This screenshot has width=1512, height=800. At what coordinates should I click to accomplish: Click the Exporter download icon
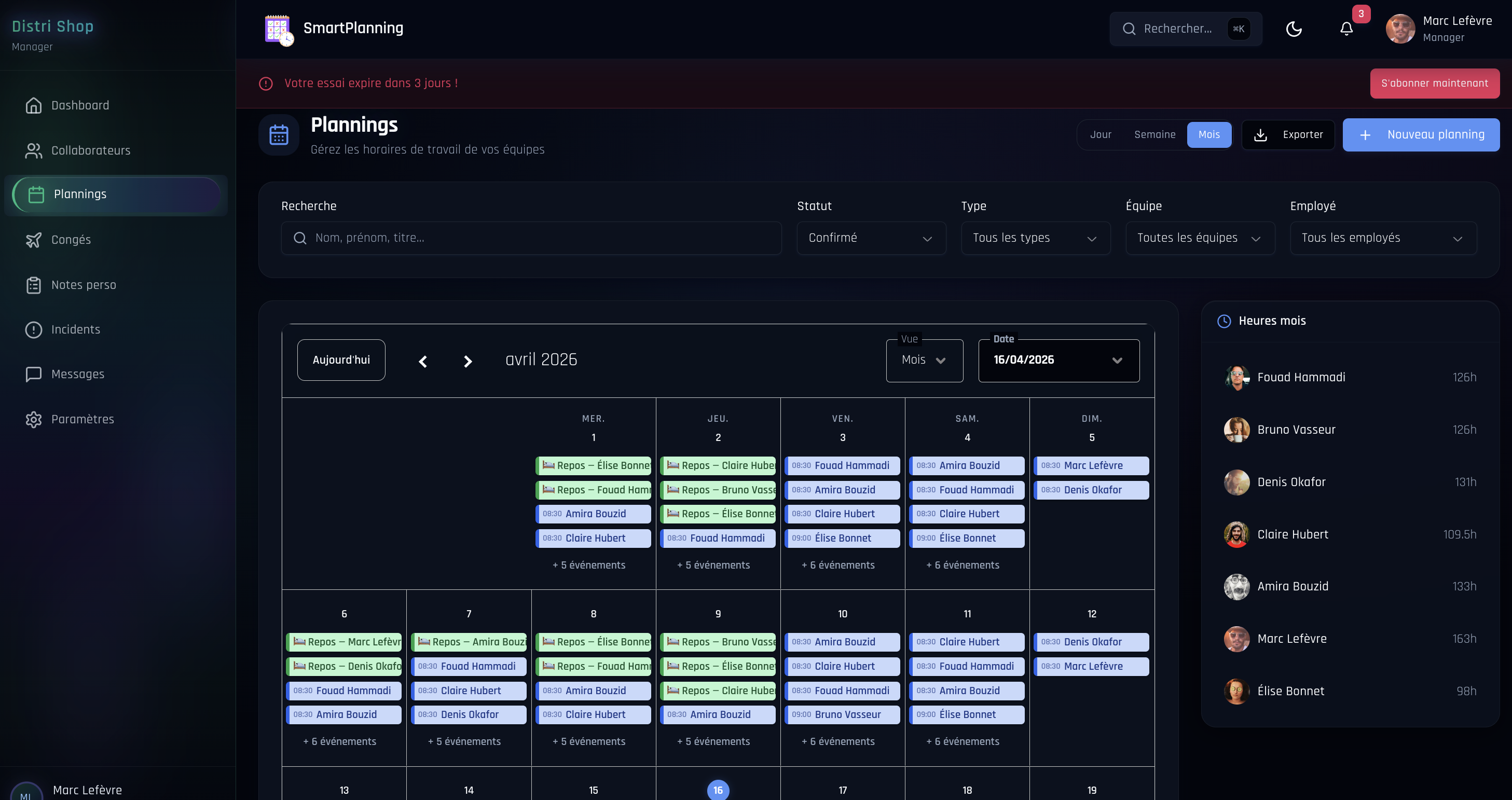point(1260,135)
